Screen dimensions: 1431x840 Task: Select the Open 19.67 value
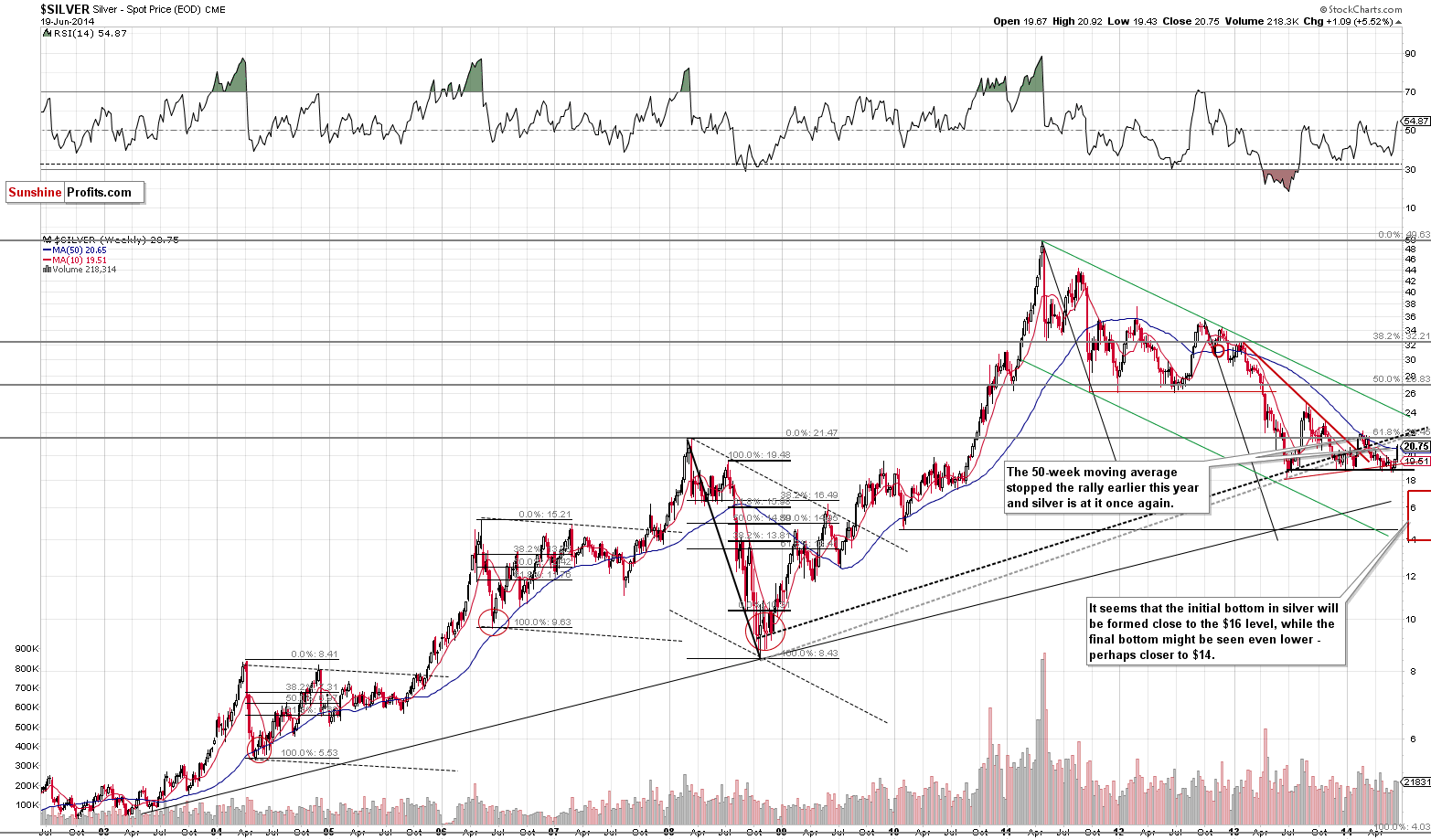click(1019, 21)
